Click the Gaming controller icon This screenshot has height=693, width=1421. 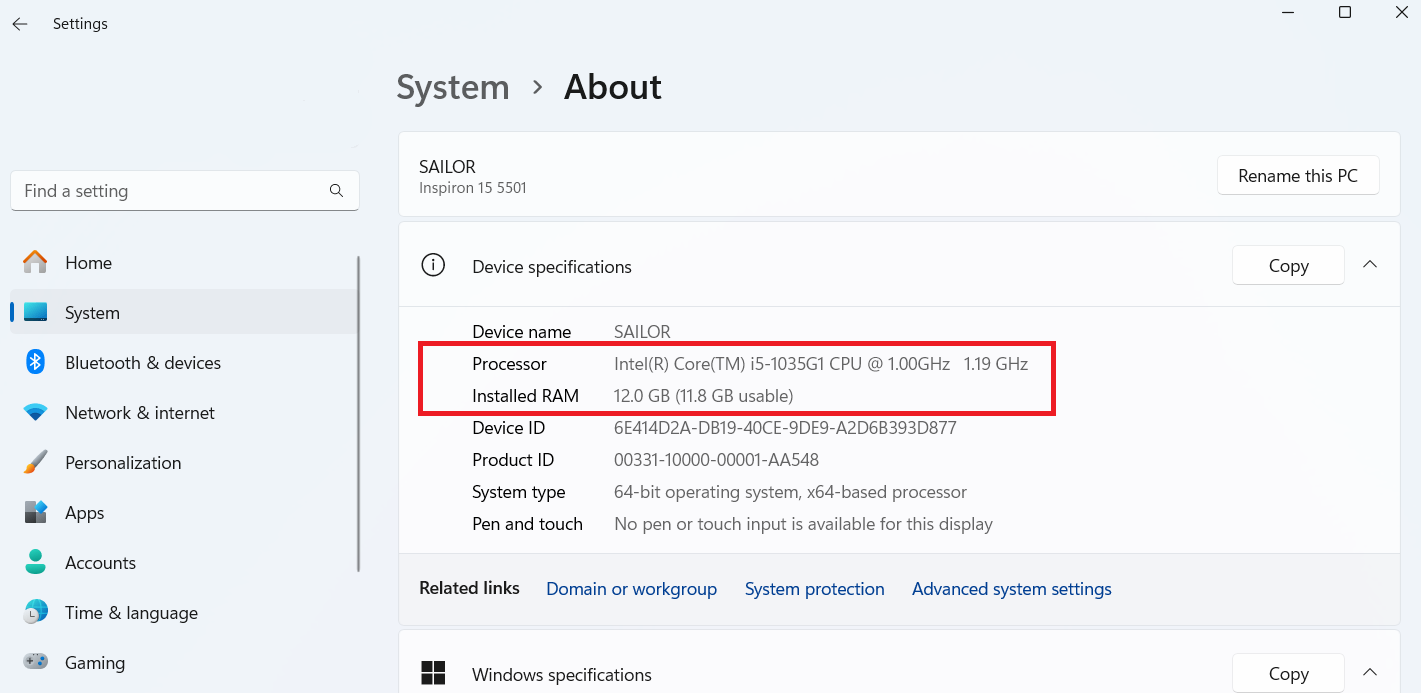[x=35, y=662]
